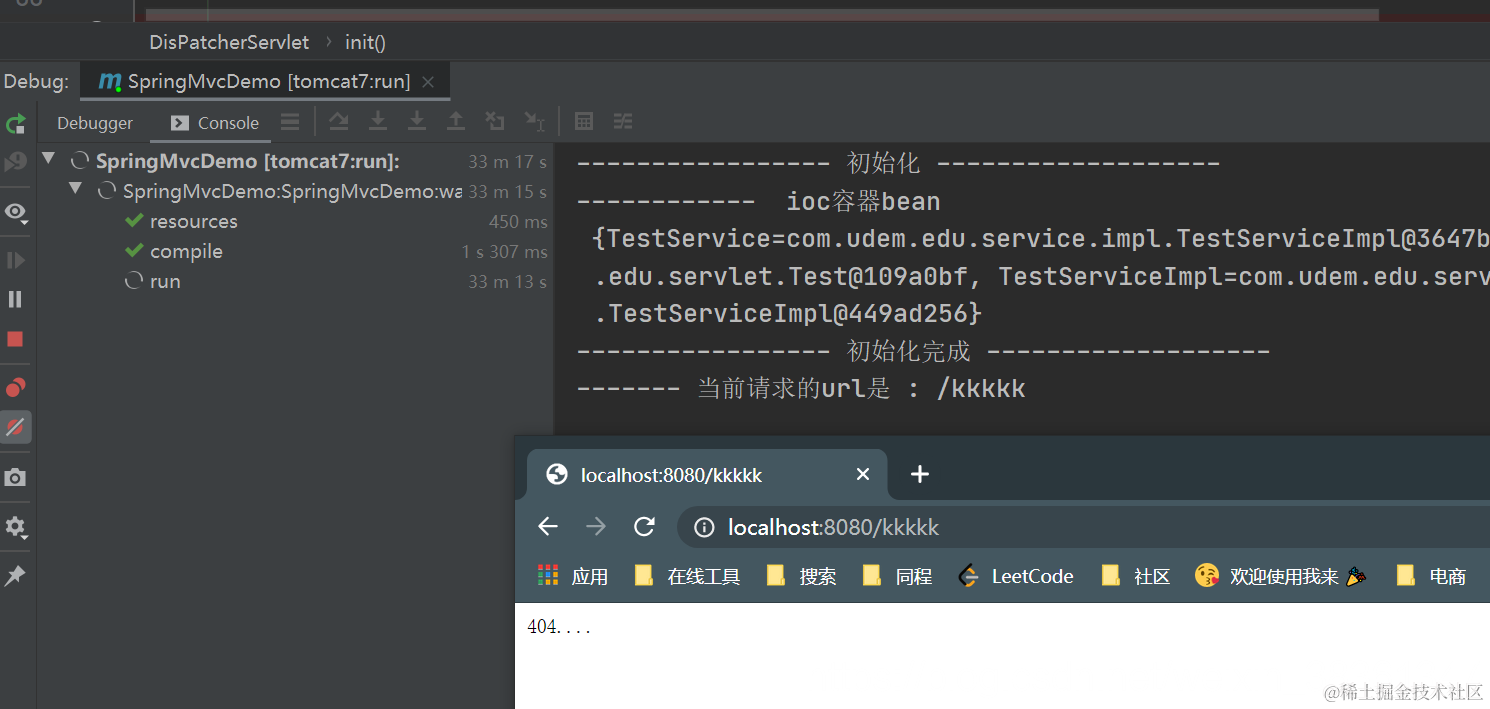Close the localhost:8080/kkkkk browser tab
The width and height of the screenshot is (1490, 709).
863,475
